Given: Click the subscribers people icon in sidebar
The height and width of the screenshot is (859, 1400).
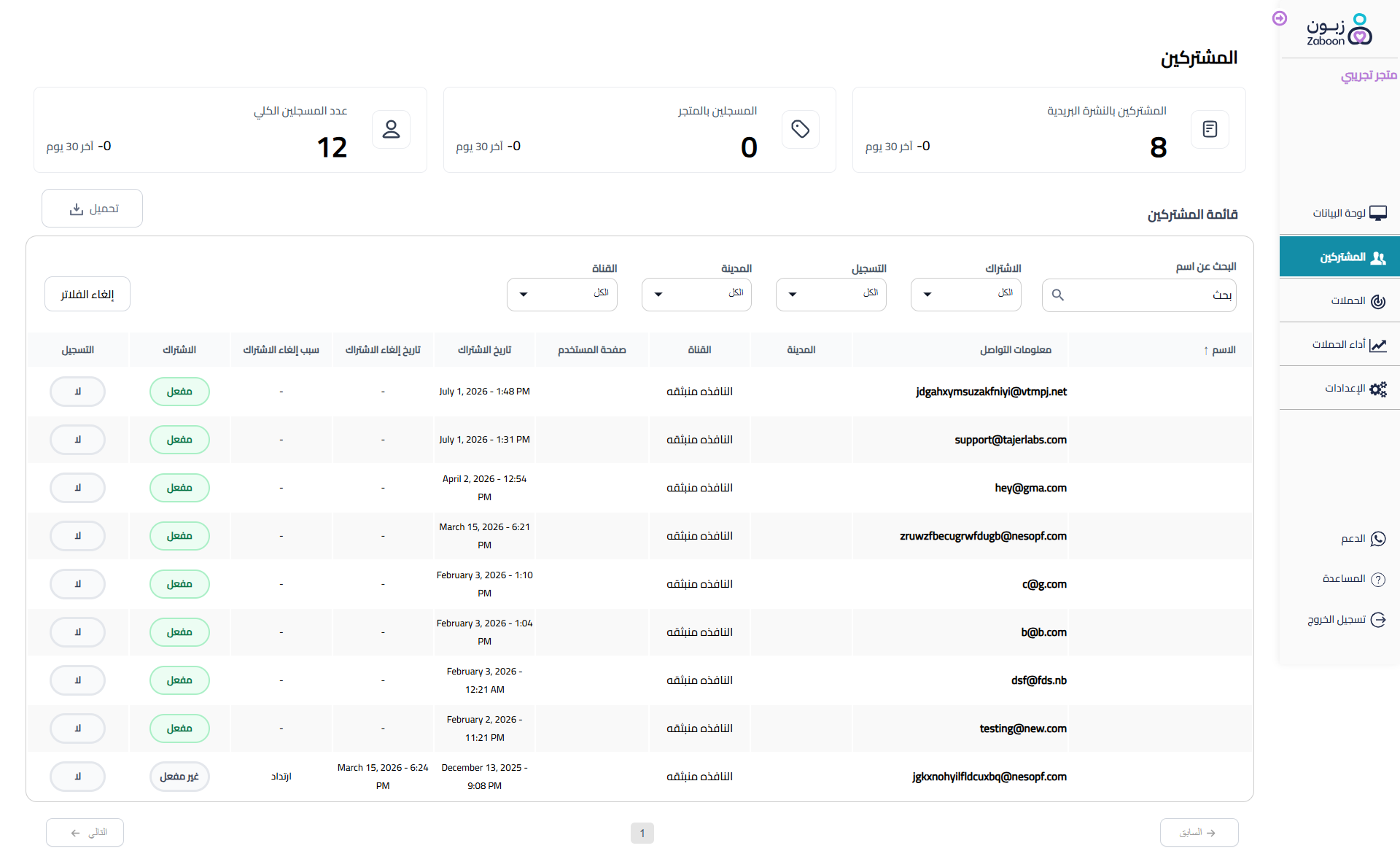Looking at the screenshot, I should 1378,257.
